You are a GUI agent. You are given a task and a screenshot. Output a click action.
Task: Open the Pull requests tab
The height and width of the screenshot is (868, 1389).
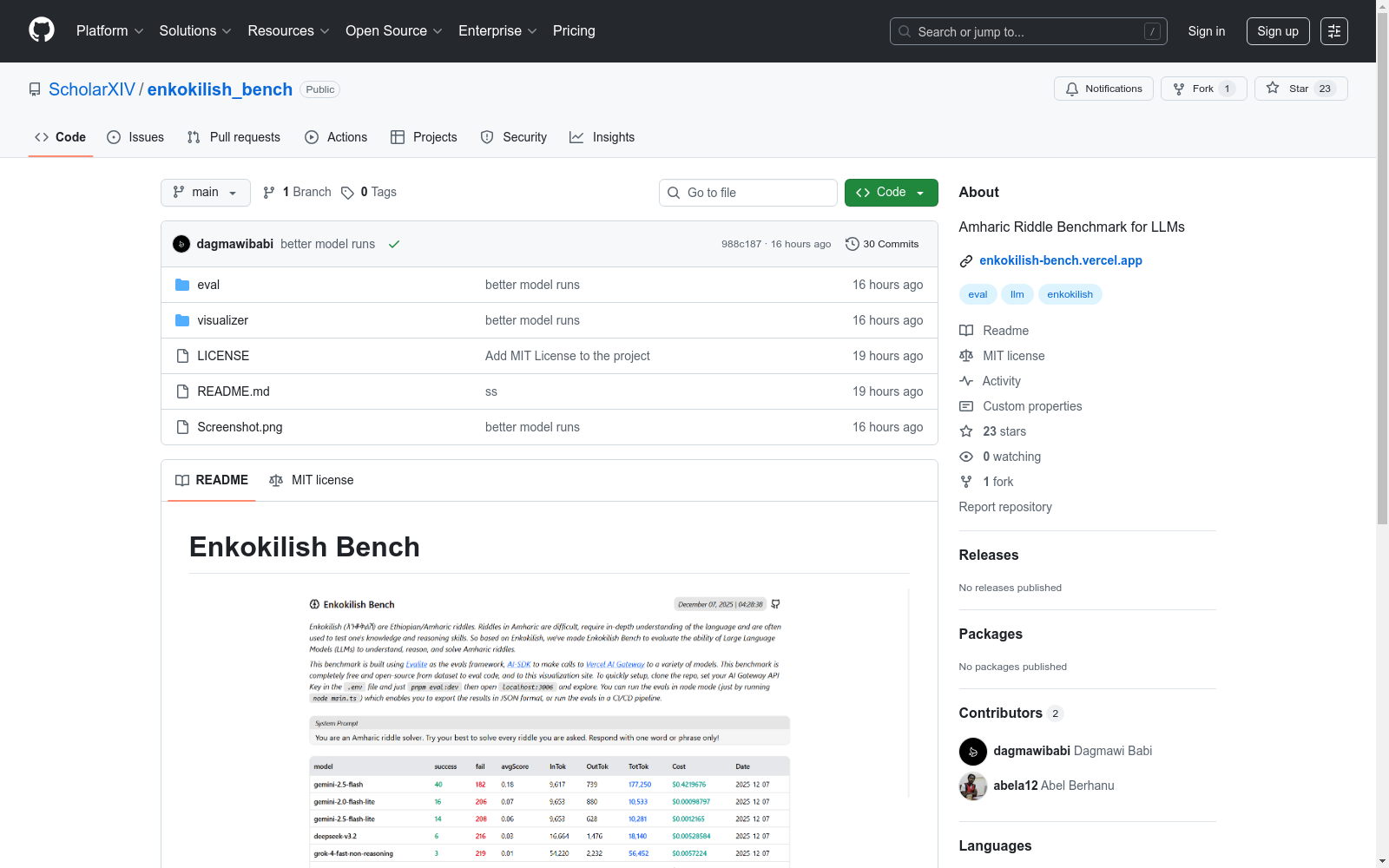point(234,137)
